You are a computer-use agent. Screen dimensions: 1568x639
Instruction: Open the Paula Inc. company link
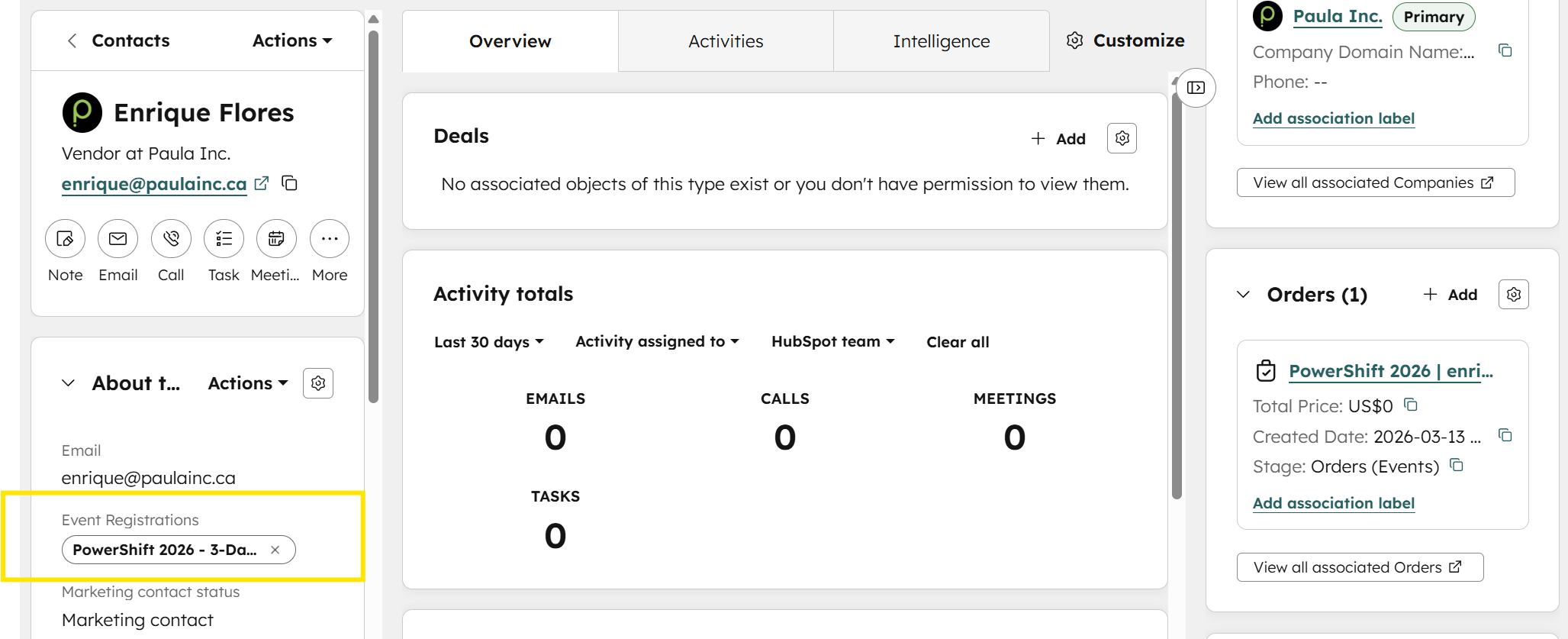1338,17
